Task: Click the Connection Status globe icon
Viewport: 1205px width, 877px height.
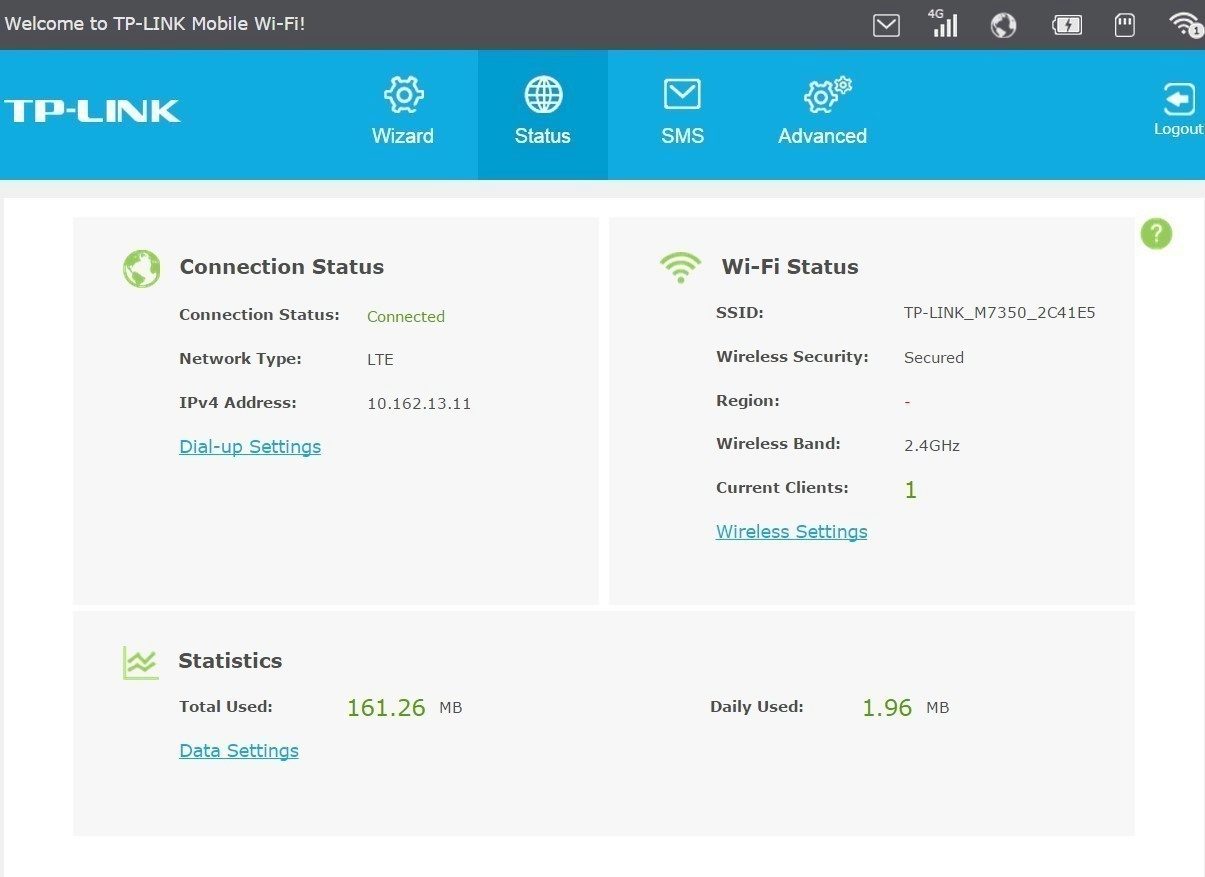Action: tap(142, 268)
